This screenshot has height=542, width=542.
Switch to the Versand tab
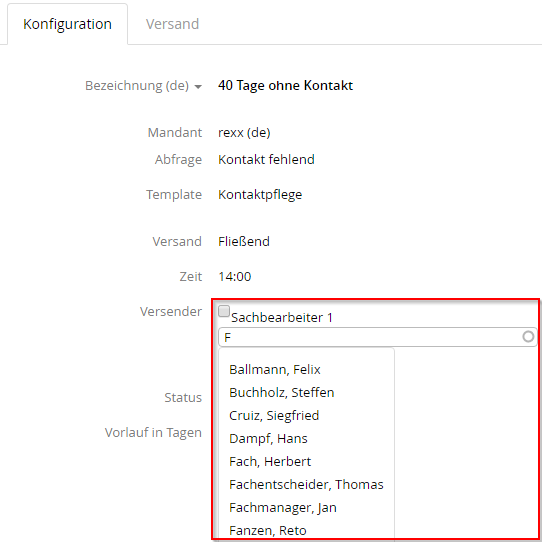click(x=172, y=24)
